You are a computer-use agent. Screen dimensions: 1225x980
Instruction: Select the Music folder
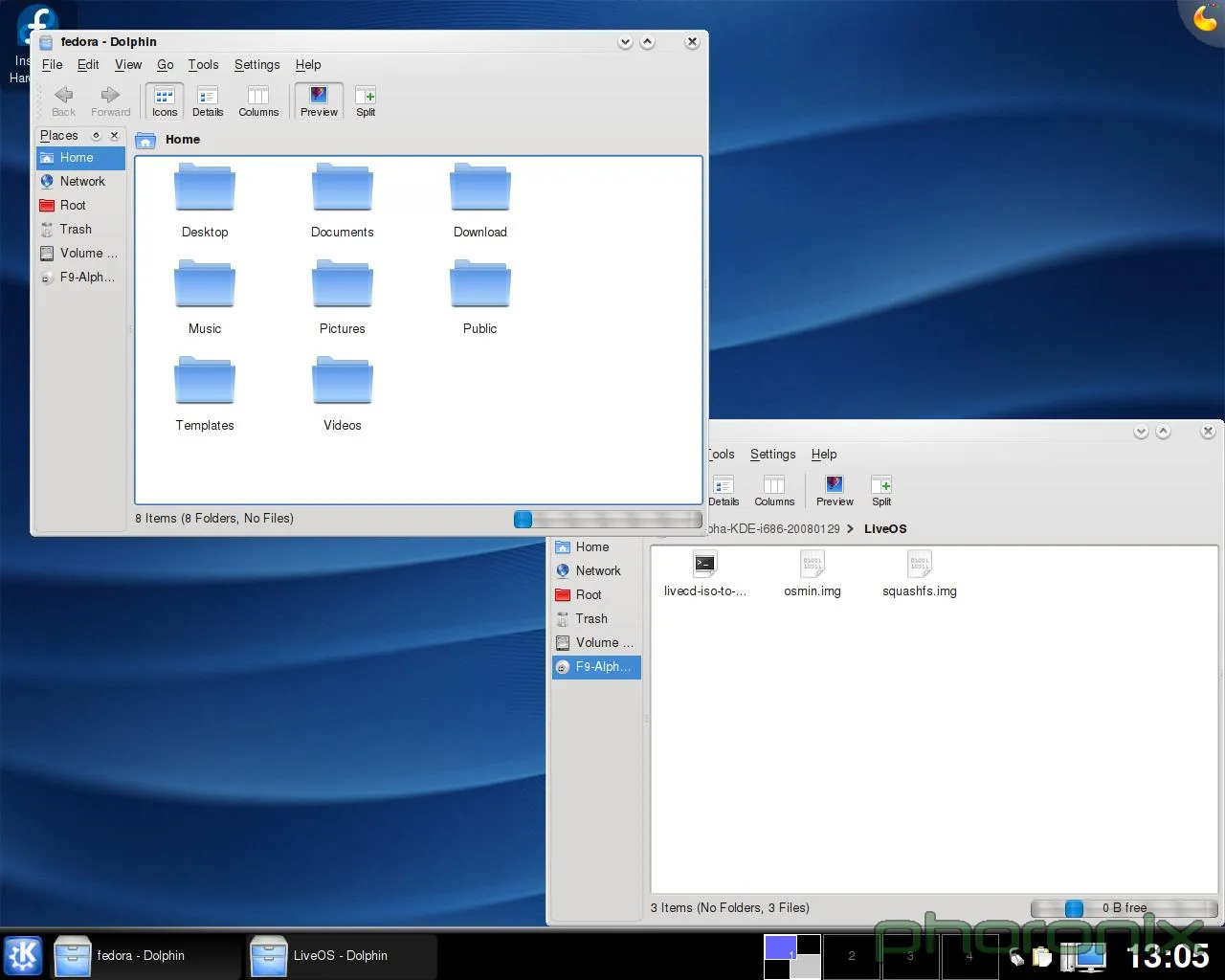[x=205, y=298]
